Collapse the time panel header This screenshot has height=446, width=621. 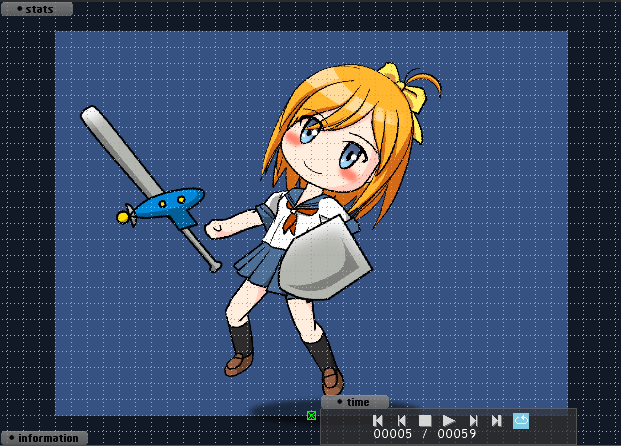(x=355, y=402)
